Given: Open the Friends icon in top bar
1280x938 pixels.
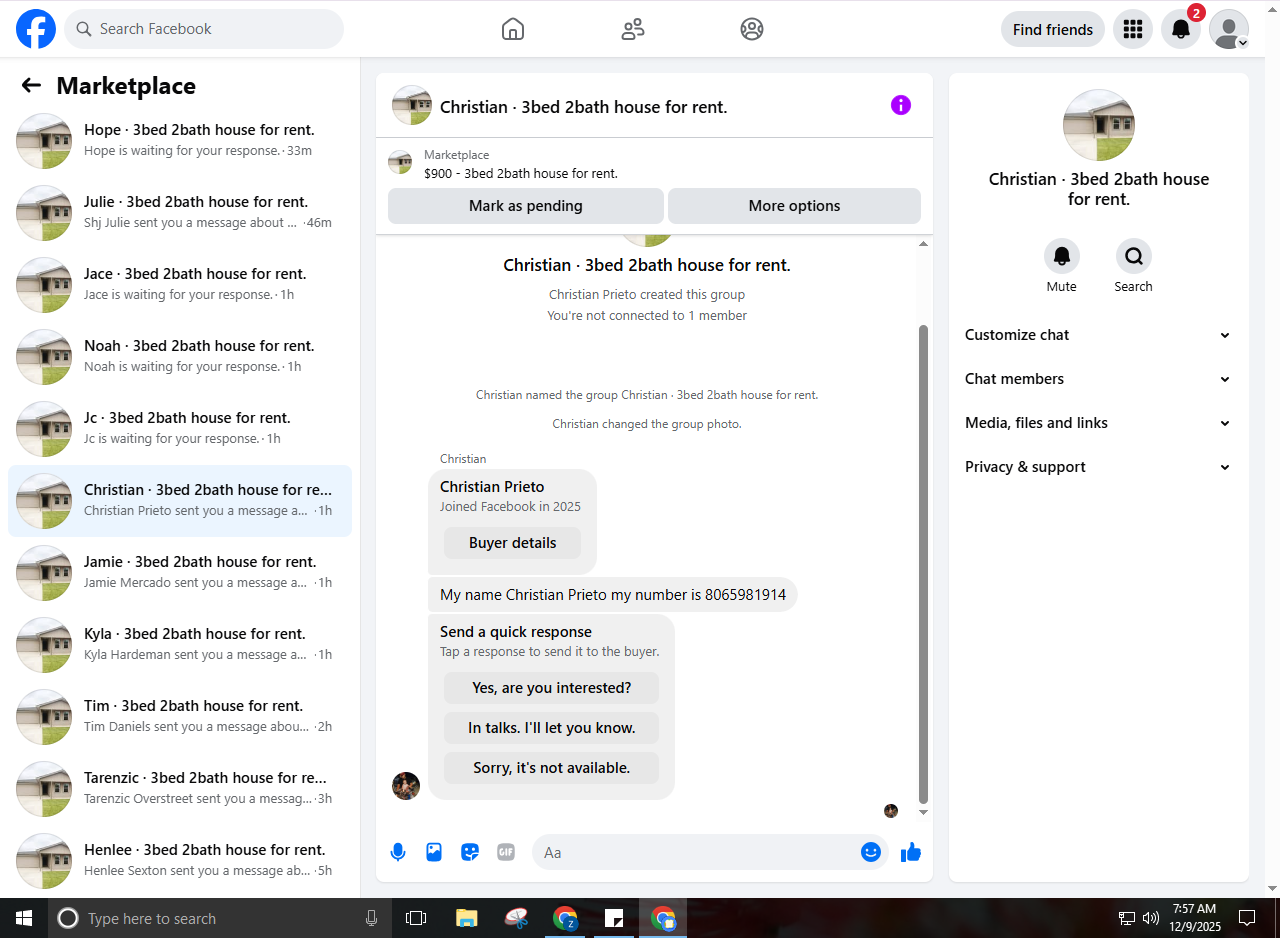Looking at the screenshot, I should click(x=633, y=29).
